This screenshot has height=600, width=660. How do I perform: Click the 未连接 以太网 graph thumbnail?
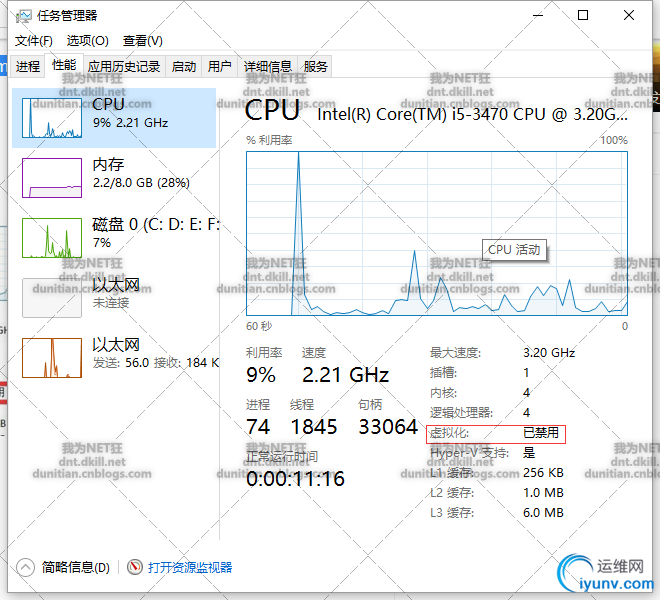coord(52,298)
